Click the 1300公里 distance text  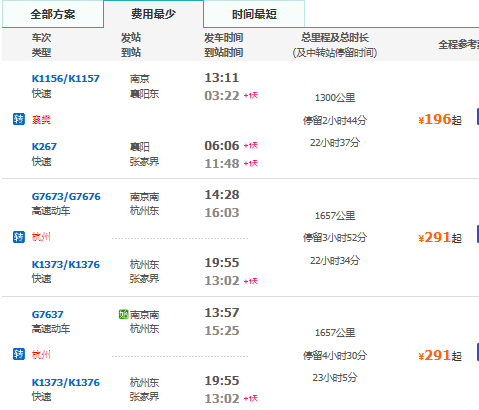335,98
